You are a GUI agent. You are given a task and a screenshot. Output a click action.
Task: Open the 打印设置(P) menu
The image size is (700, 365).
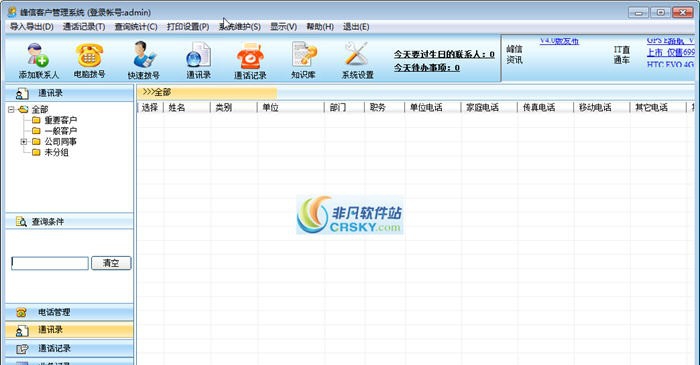coord(188,27)
